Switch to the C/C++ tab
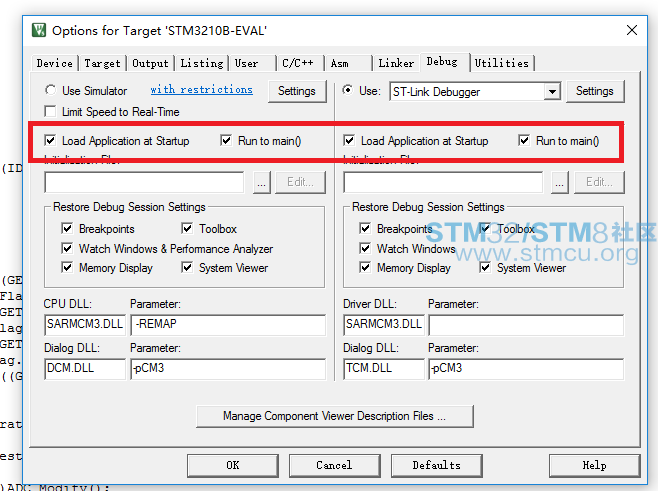 pyautogui.click(x=301, y=63)
